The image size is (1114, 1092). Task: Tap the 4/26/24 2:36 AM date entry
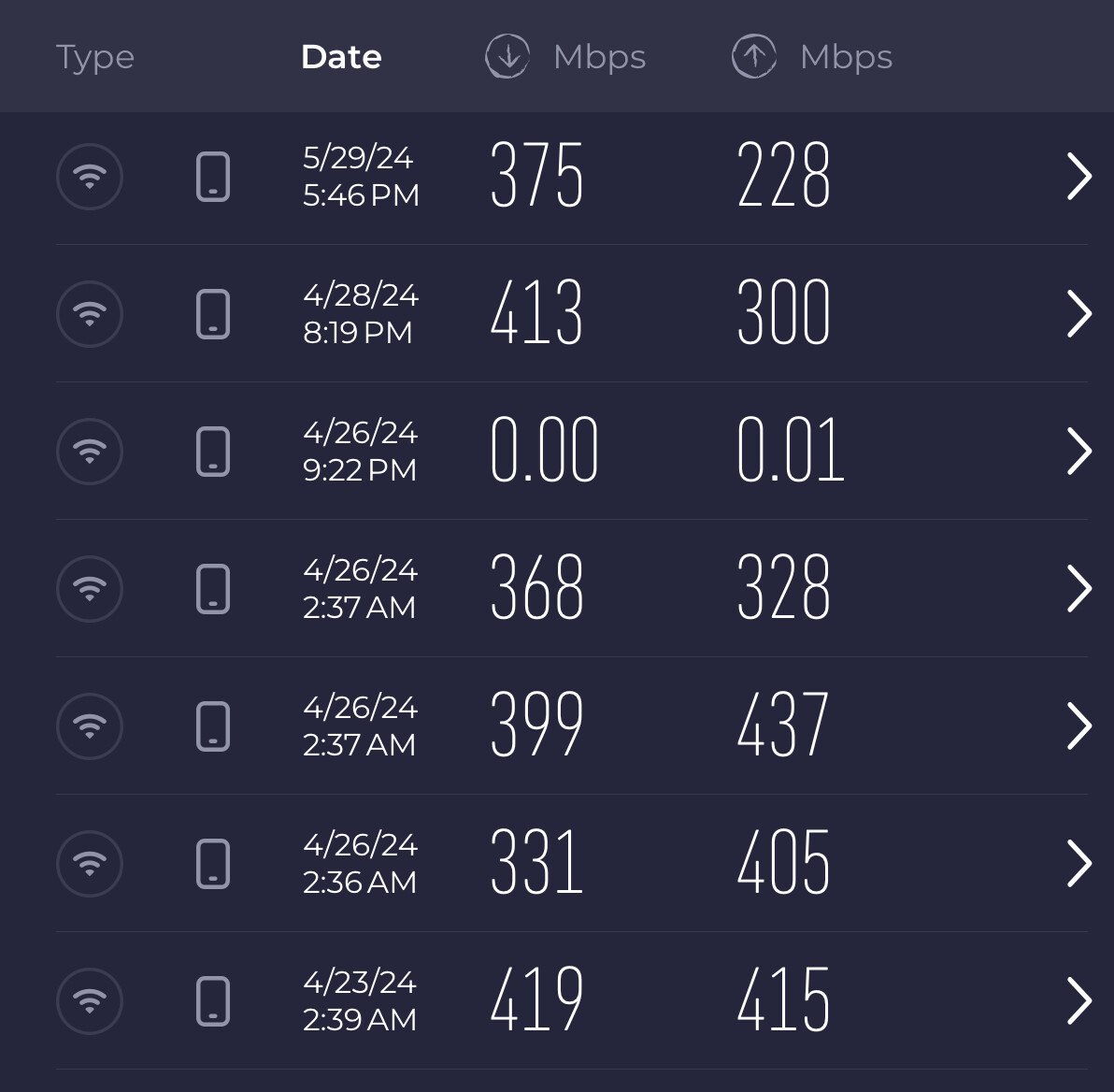(x=360, y=864)
